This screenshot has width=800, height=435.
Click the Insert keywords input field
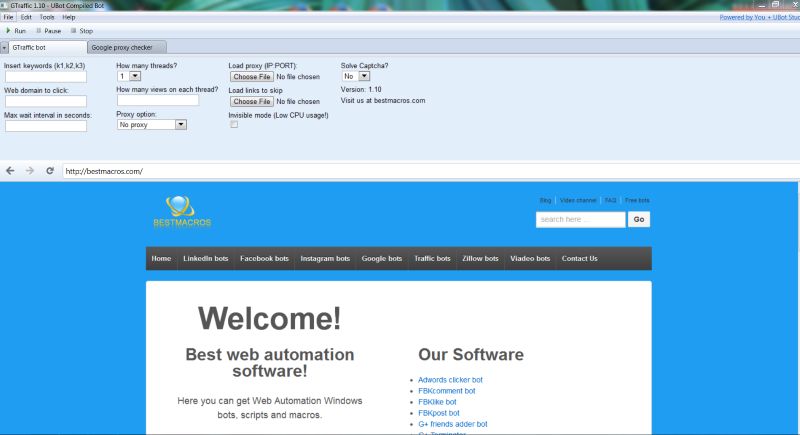click(x=46, y=76)
